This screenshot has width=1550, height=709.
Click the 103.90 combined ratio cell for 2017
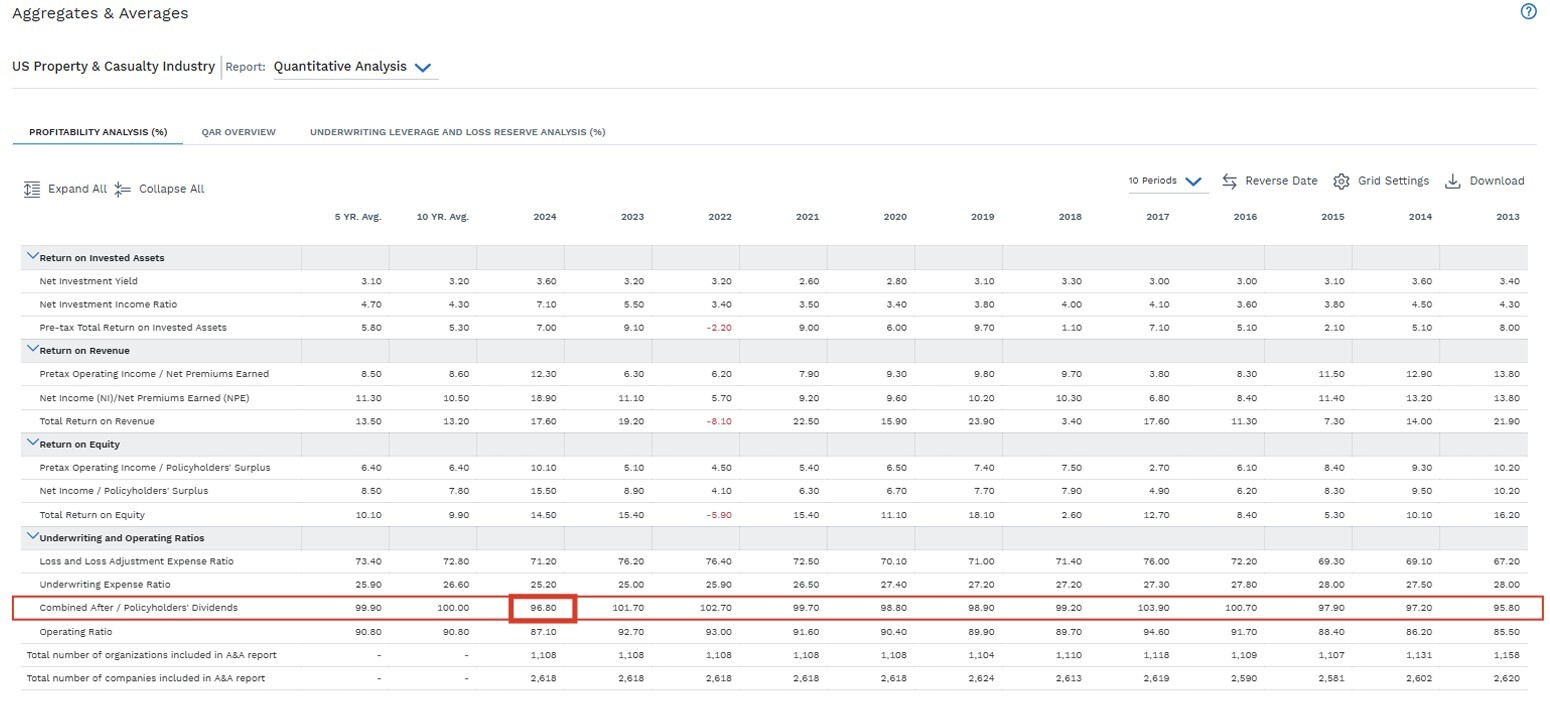pyautogui.click(x=1154, y=607)
